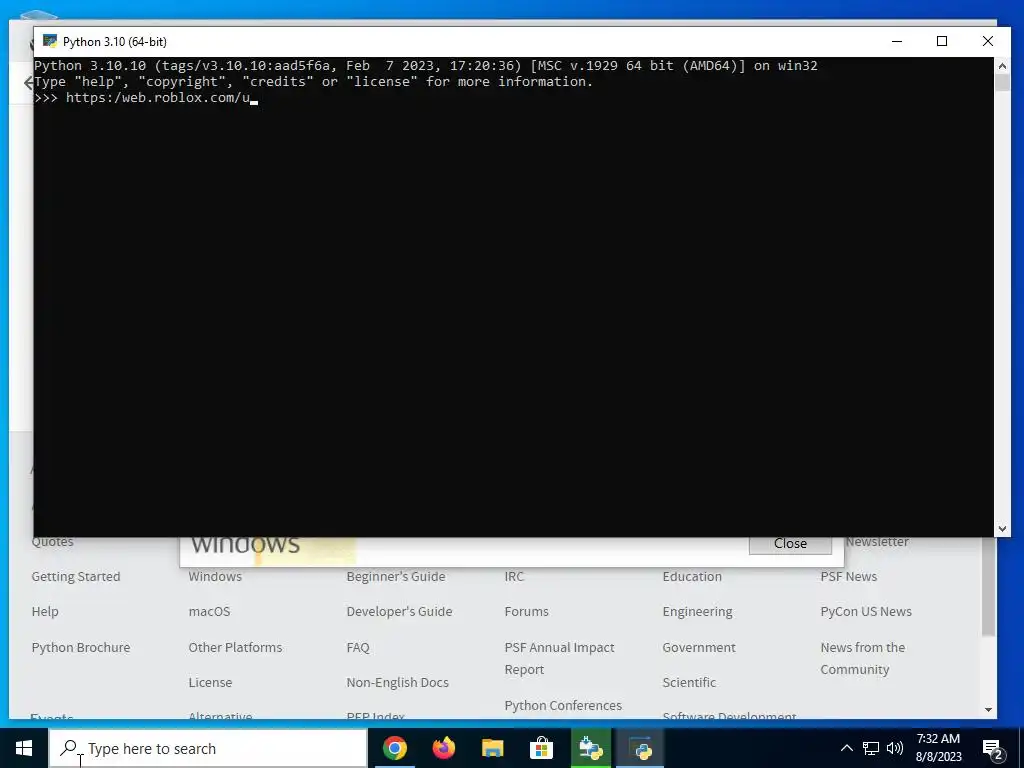Launch Google Chrome from the taskbar

[394, 748]
